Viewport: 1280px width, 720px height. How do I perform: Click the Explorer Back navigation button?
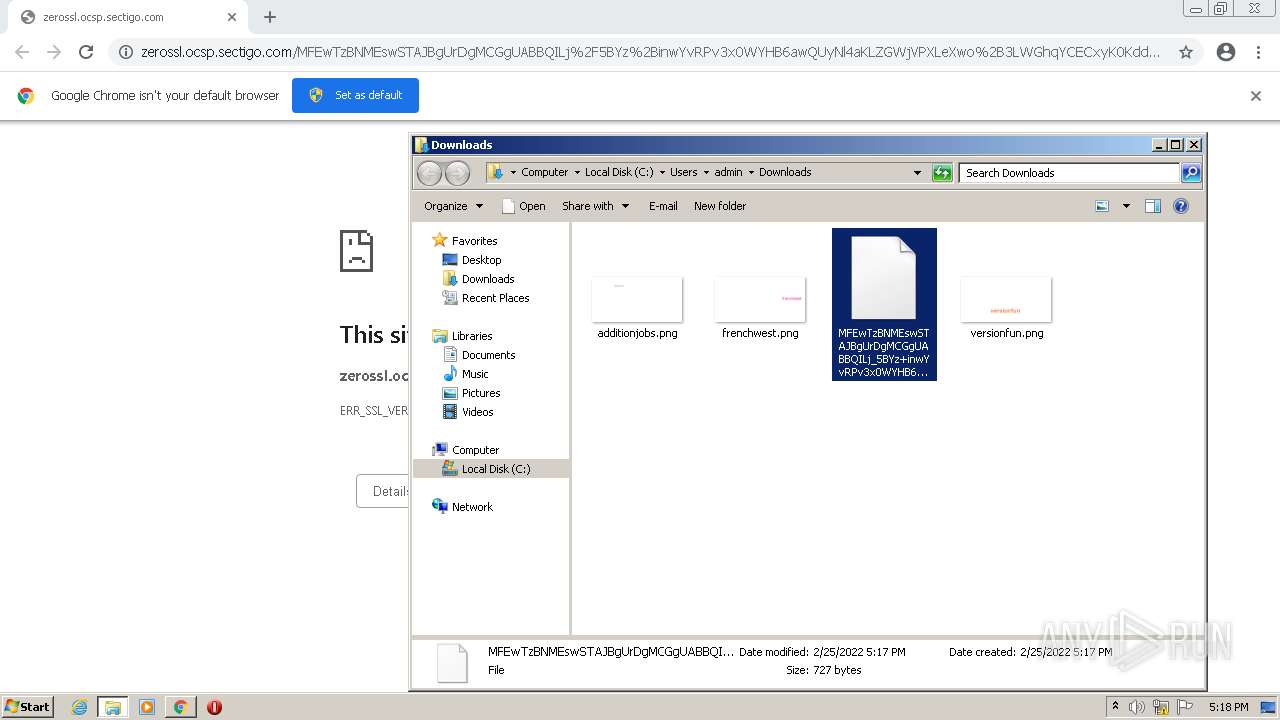pyautogui.click(x=429, y=173)
